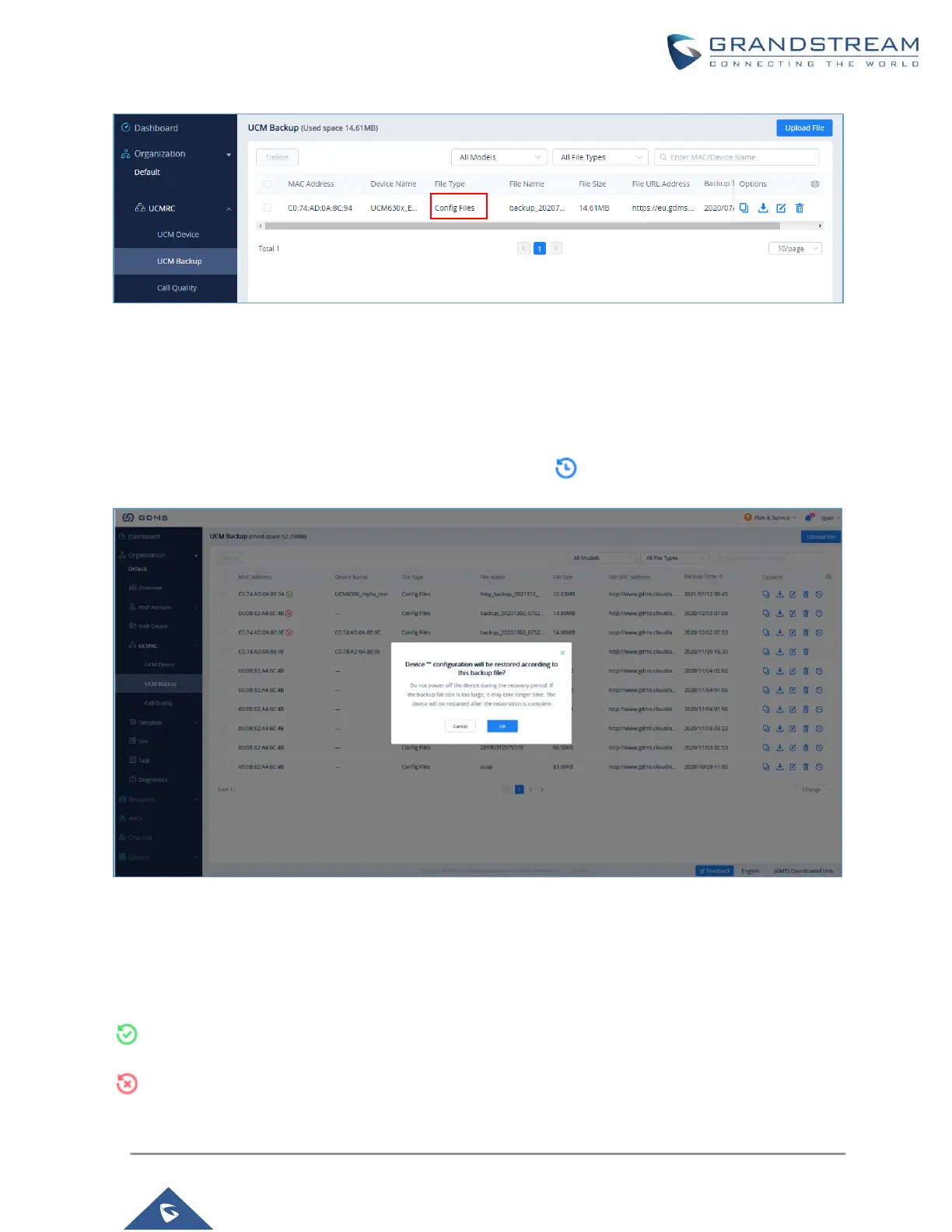Click the https://eu.gdms URL cell
Image resolution: width=952 pixels, height=1232 pixels.
(x=663, y=208)
